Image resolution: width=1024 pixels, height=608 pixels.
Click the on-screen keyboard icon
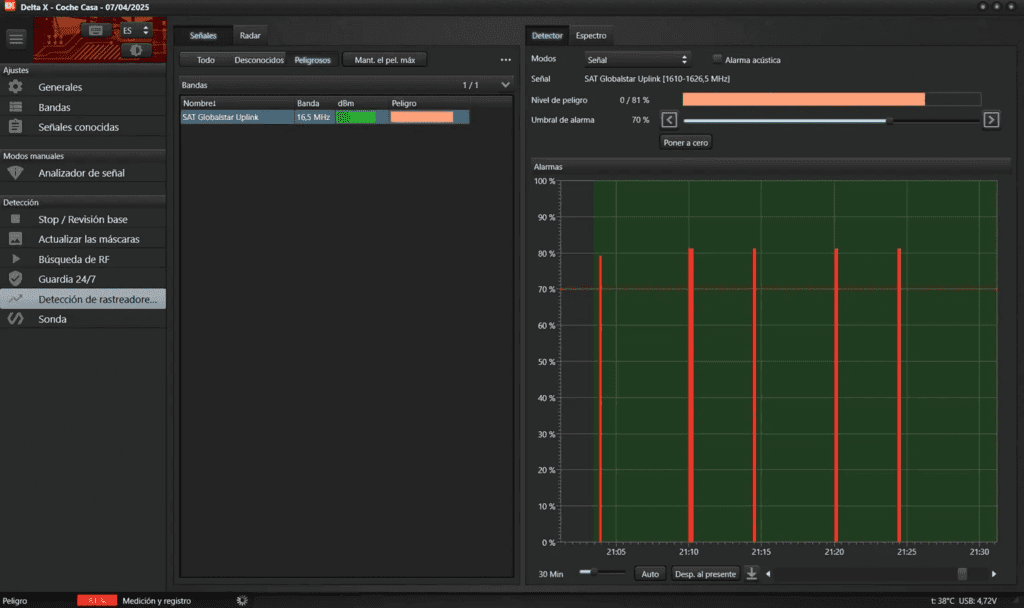tap(97, 30)
